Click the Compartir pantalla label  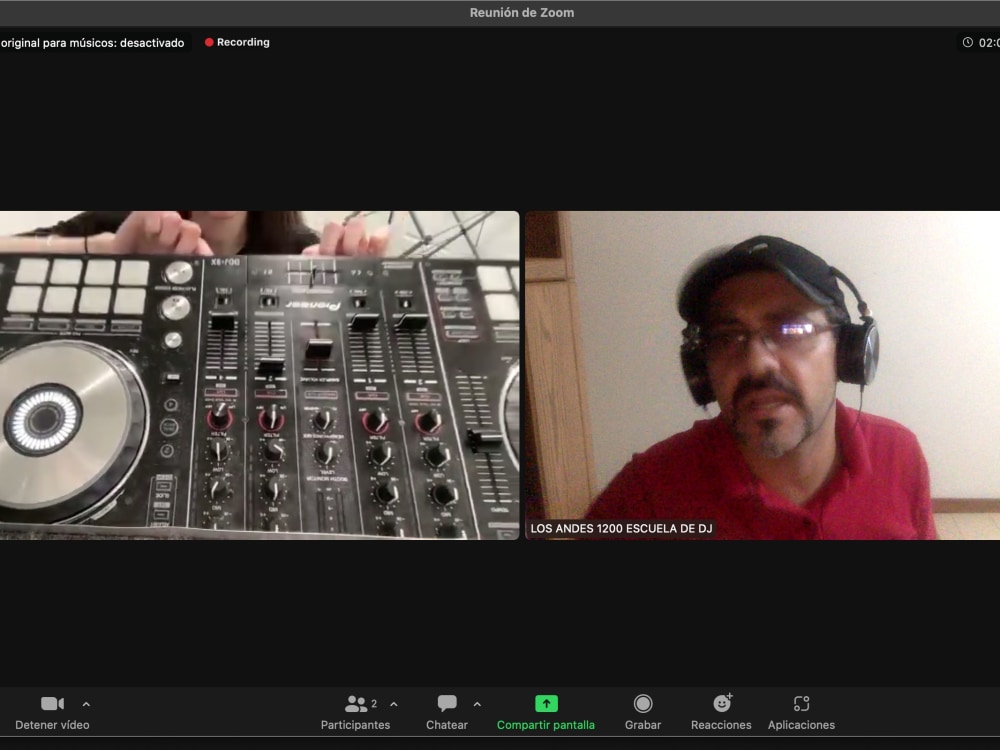coord(546,725)
